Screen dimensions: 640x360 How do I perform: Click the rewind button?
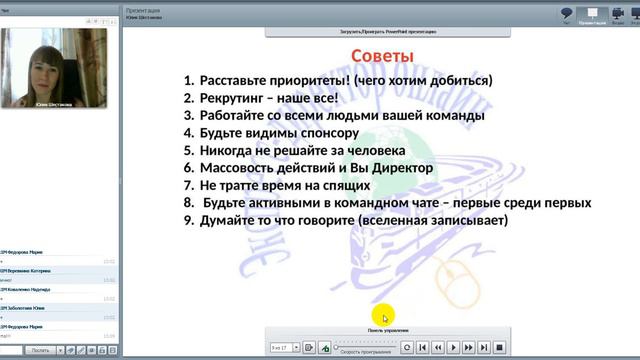point(438,348)
